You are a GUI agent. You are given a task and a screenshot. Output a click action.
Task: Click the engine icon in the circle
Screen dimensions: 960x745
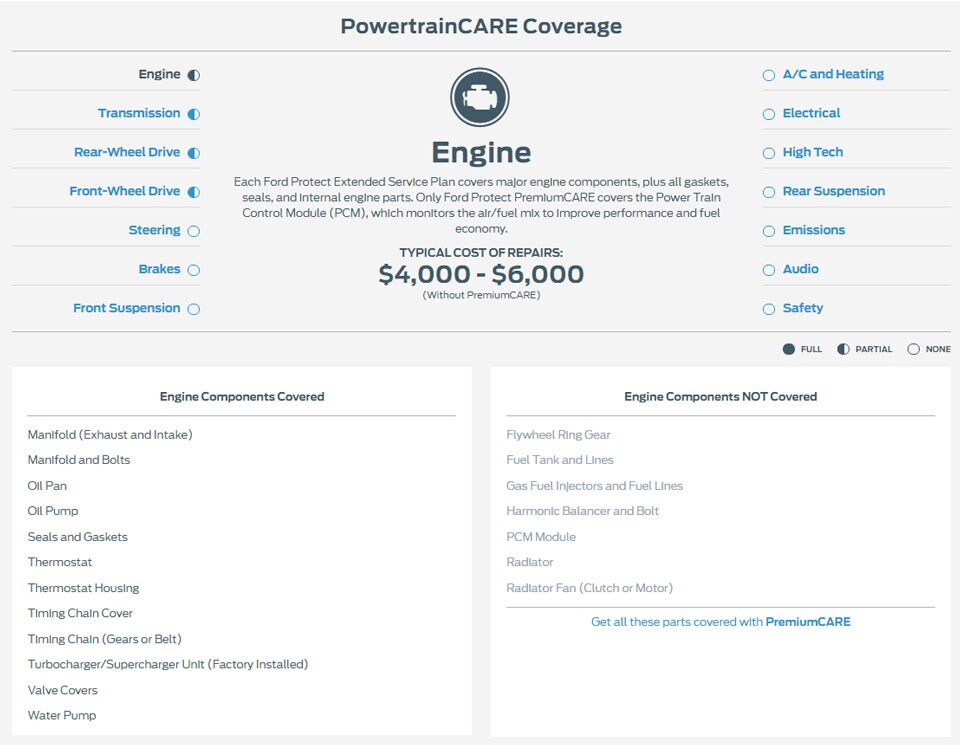[x=480, y=97]
